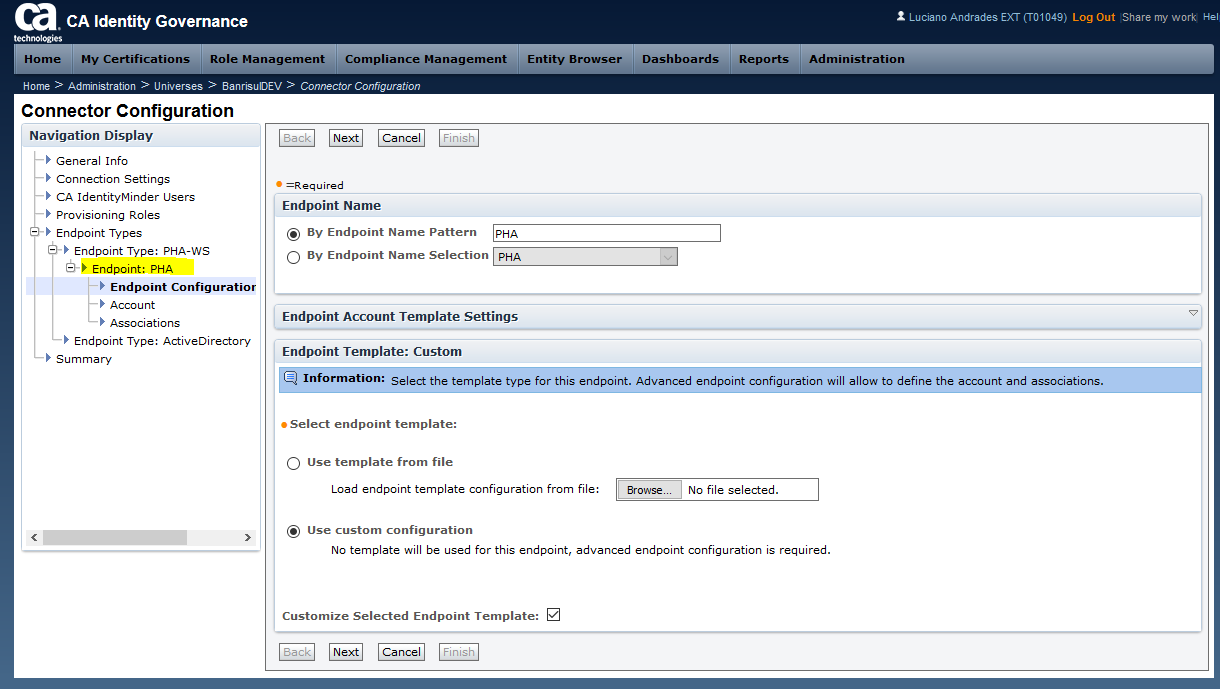
Task: Click the arrow icon beside Provisioning Roles
Action: point(48,214)
